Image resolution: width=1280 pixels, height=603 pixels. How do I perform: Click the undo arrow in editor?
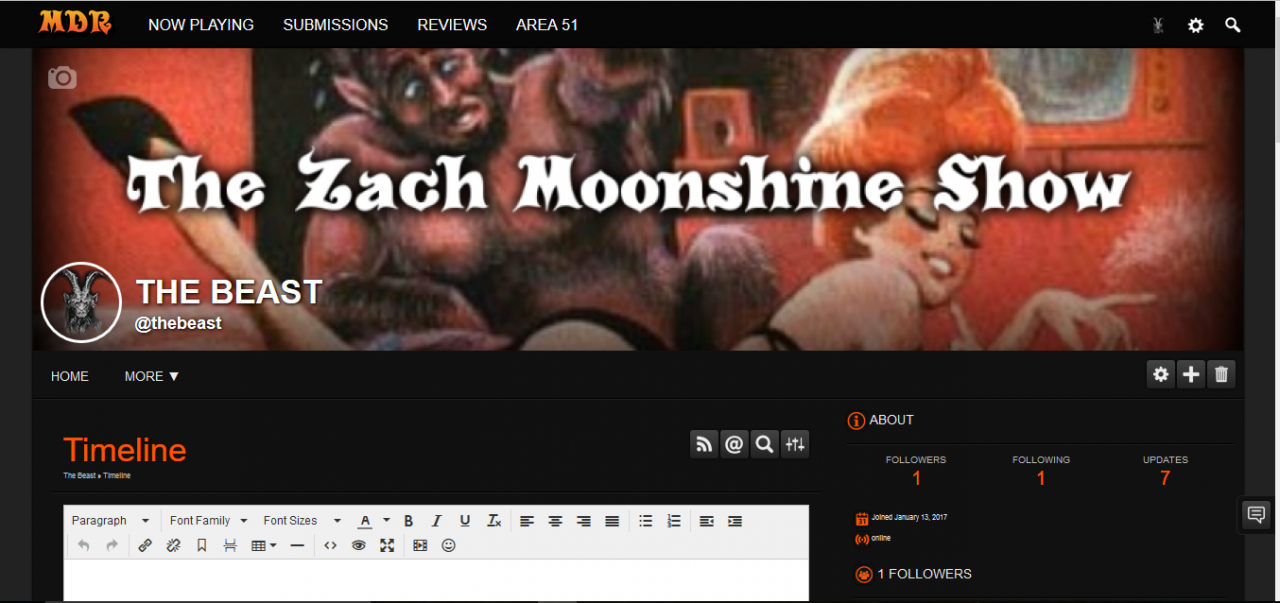click(83, 546)
